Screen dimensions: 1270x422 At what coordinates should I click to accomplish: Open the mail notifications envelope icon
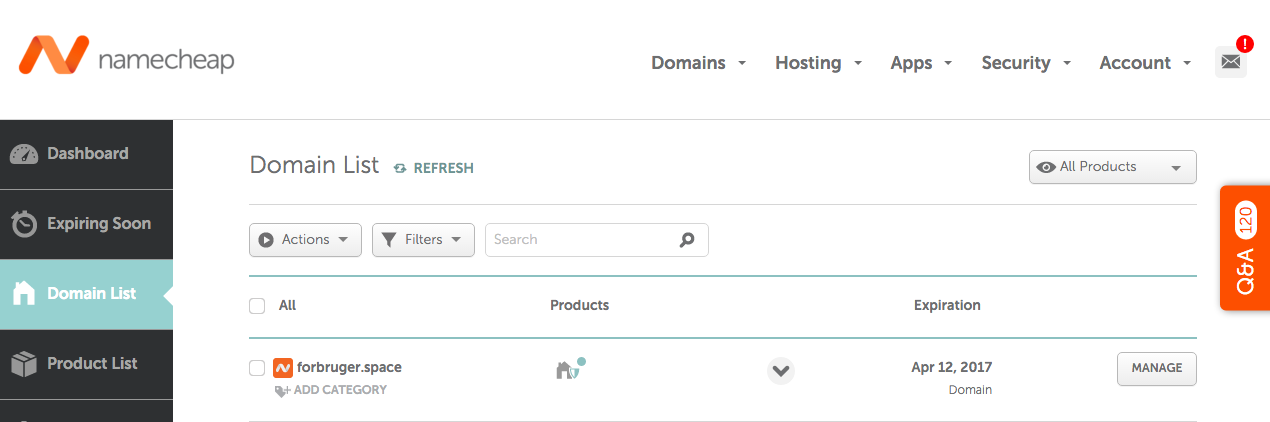[1231, 62]
